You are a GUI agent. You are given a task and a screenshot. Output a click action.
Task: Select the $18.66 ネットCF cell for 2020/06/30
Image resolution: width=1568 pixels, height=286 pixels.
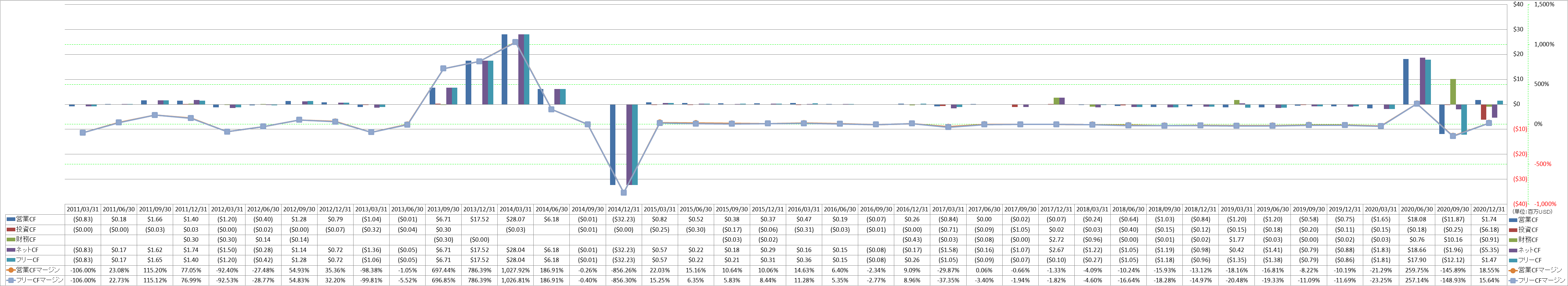tap(1417, 250)
